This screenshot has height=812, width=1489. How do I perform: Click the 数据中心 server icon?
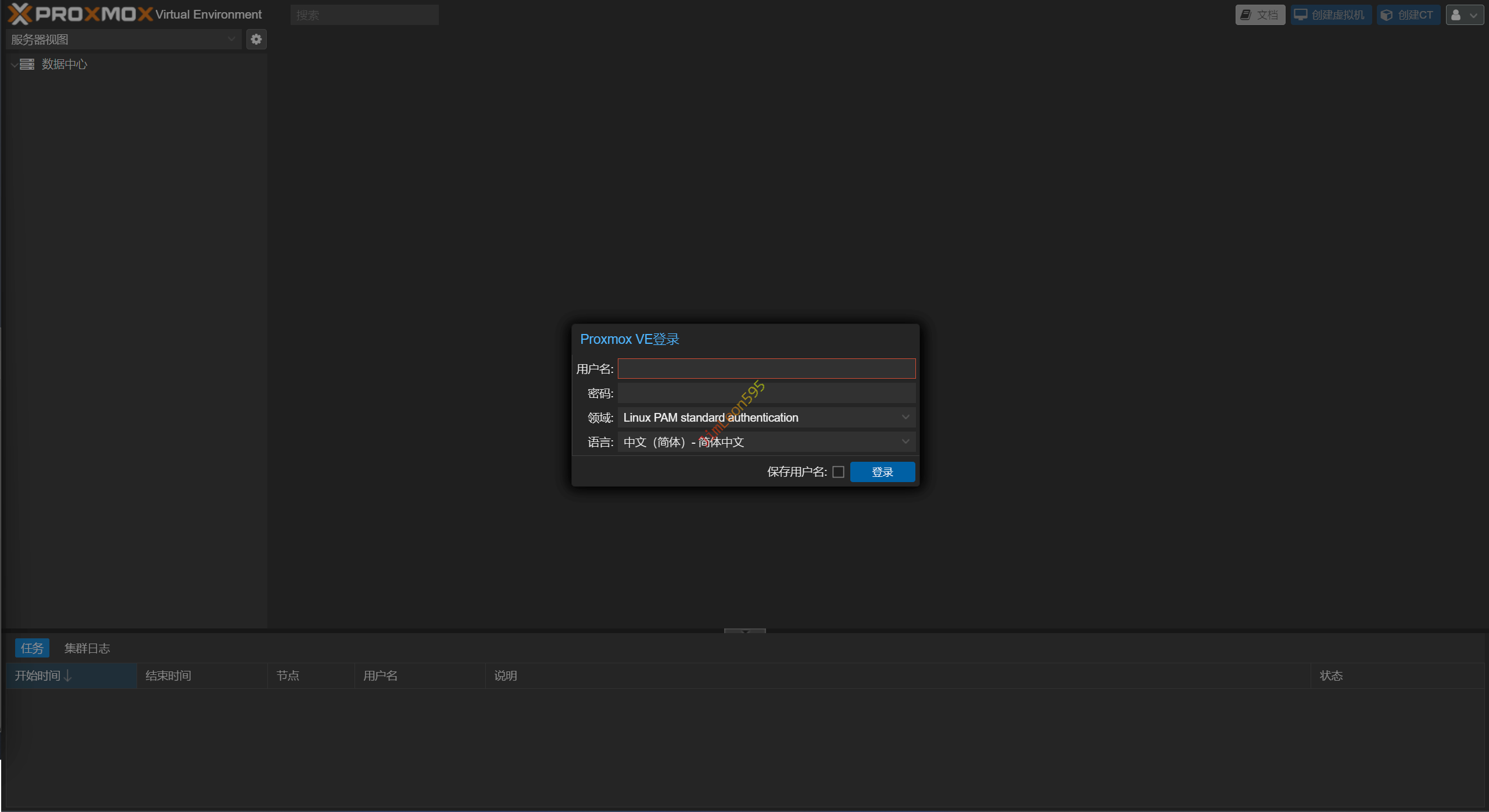click(27, 64)
